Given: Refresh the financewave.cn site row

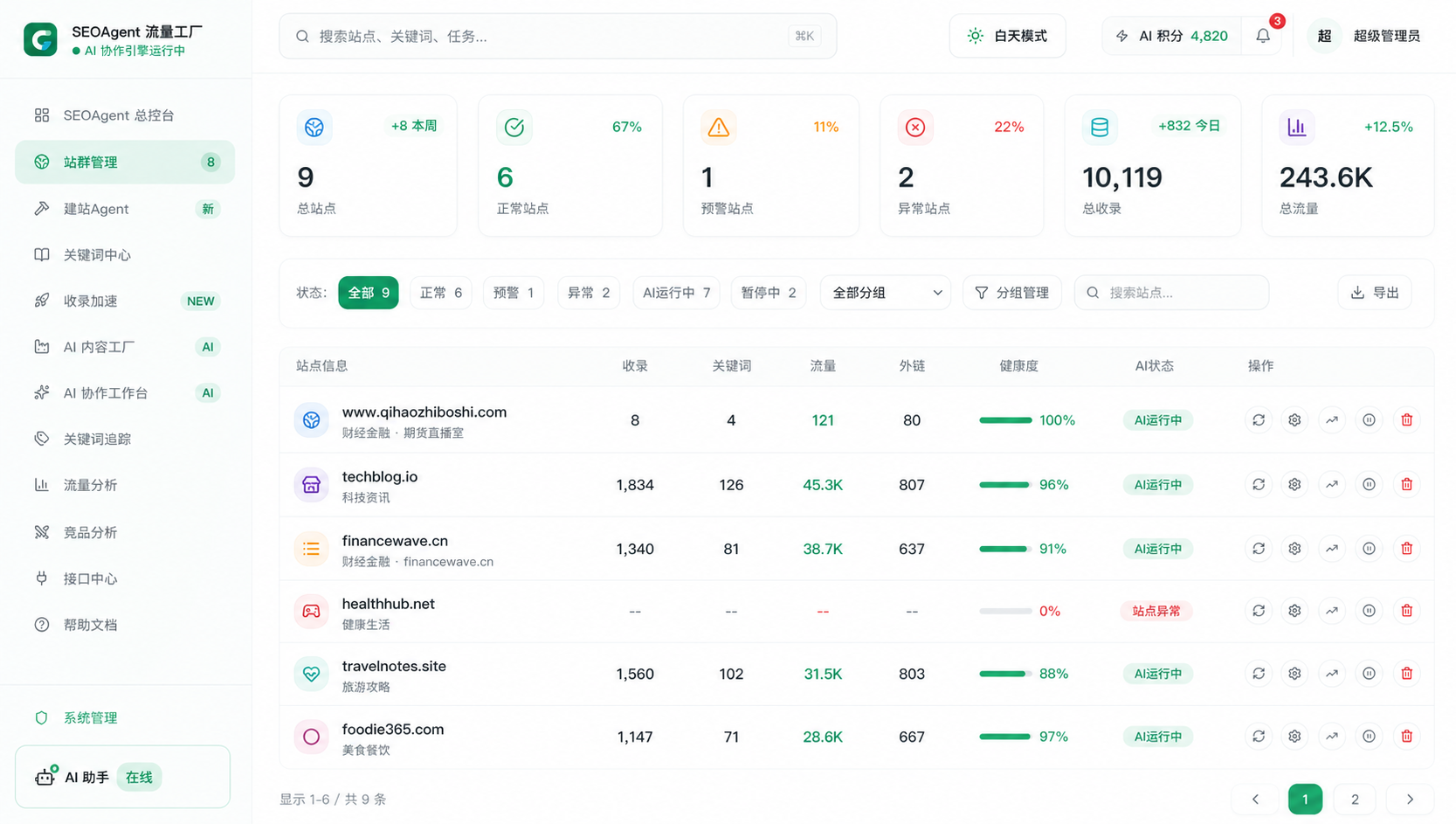Looking at the screenshot, I should [x=1259, y=549].
